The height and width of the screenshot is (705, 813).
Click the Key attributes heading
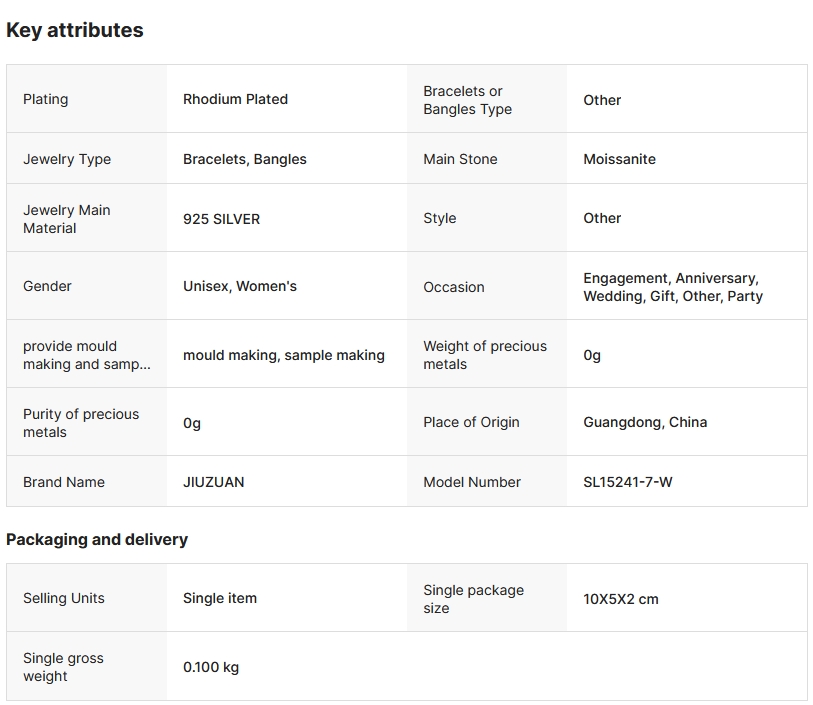(x=75, y=30)
